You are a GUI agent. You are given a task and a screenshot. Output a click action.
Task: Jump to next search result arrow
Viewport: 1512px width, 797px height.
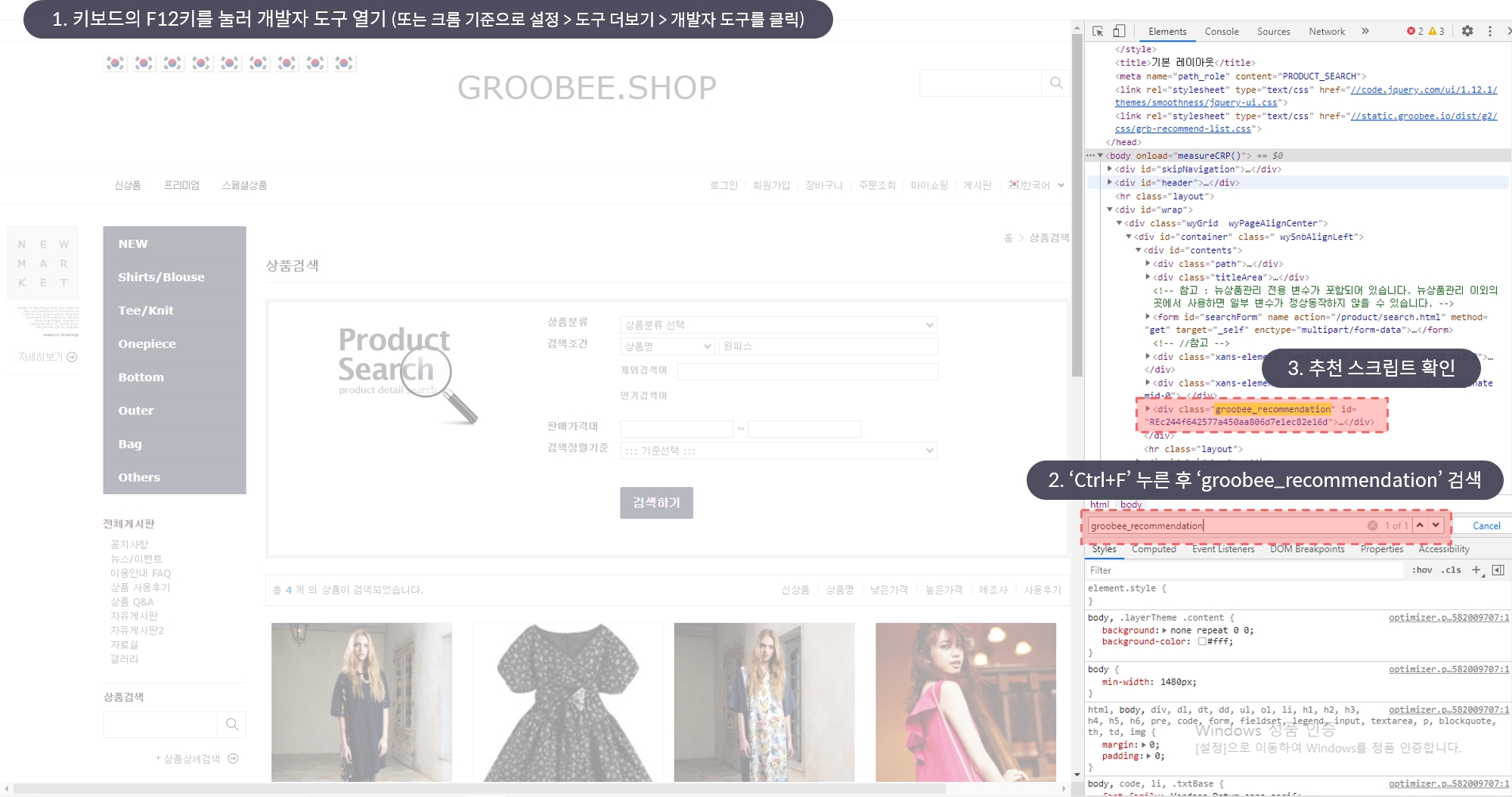pyautogui.click(x=1436, y=525)
